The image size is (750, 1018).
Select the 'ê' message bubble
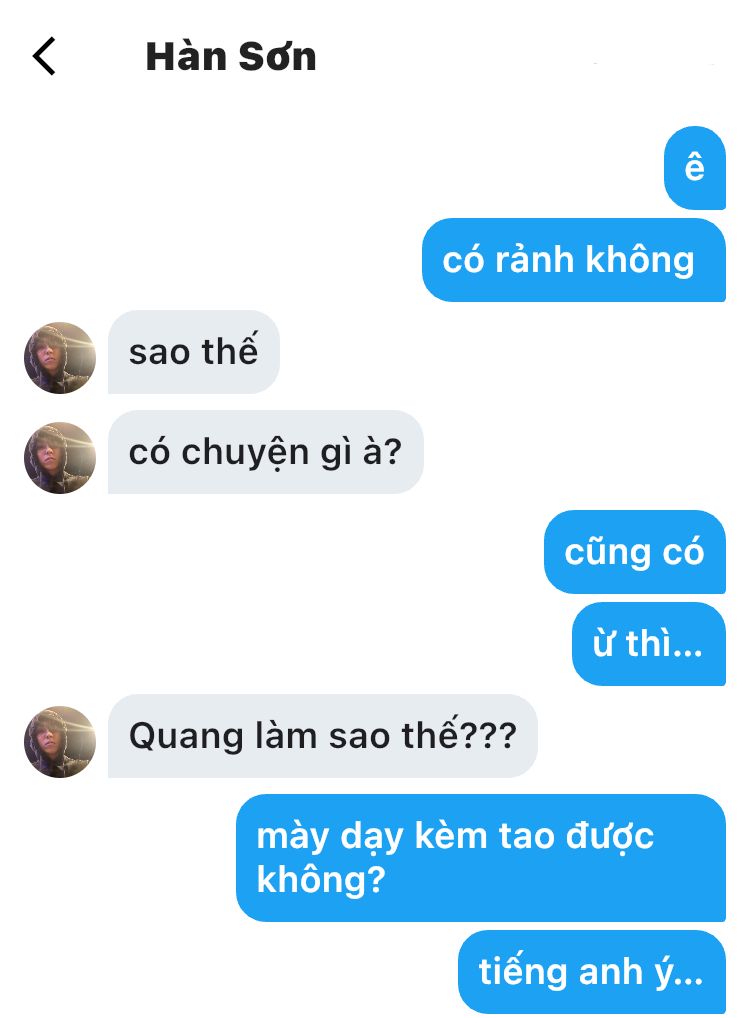coord(694,168)
